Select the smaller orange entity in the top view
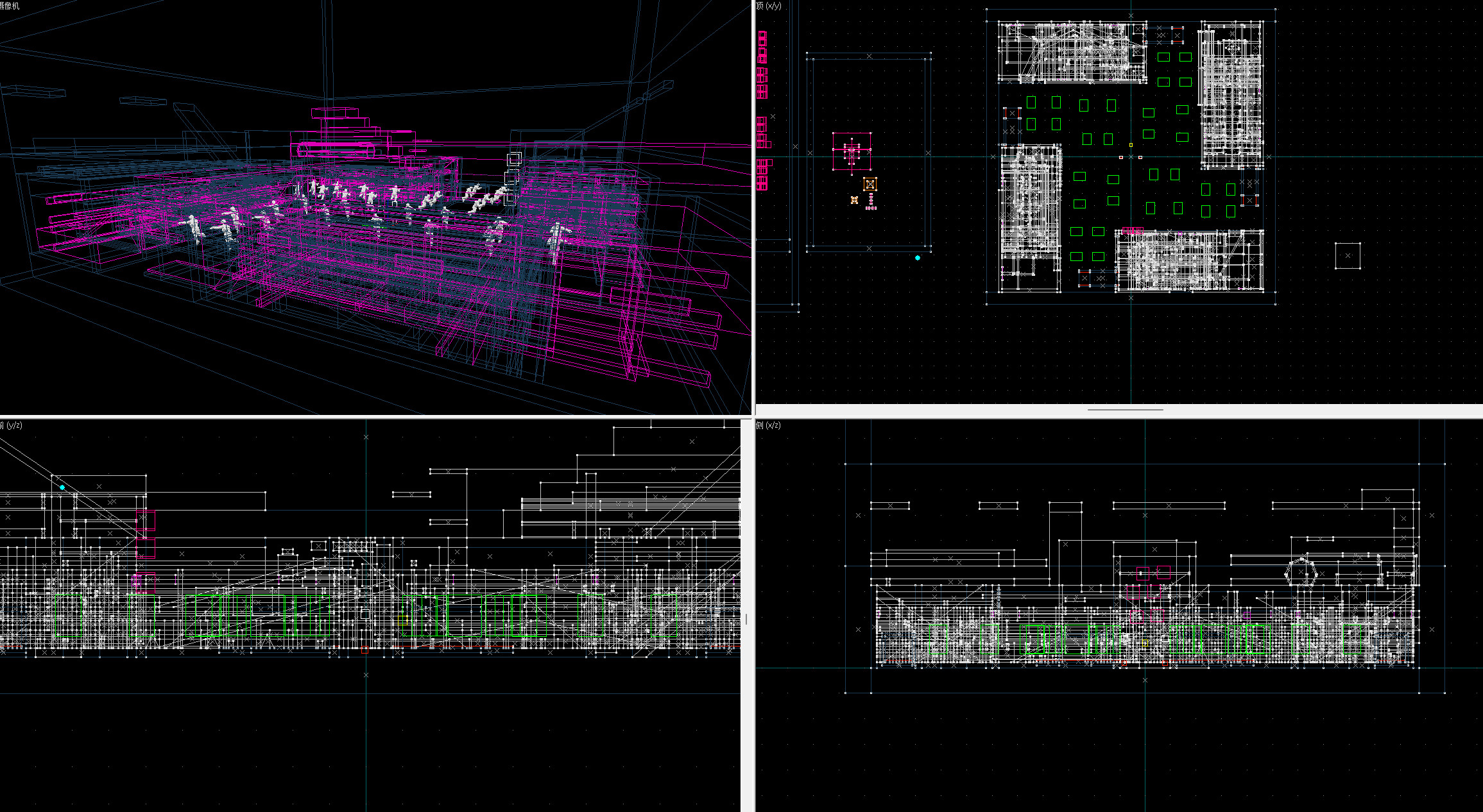This screenshot has height=812, width=1483. [854, 200]
